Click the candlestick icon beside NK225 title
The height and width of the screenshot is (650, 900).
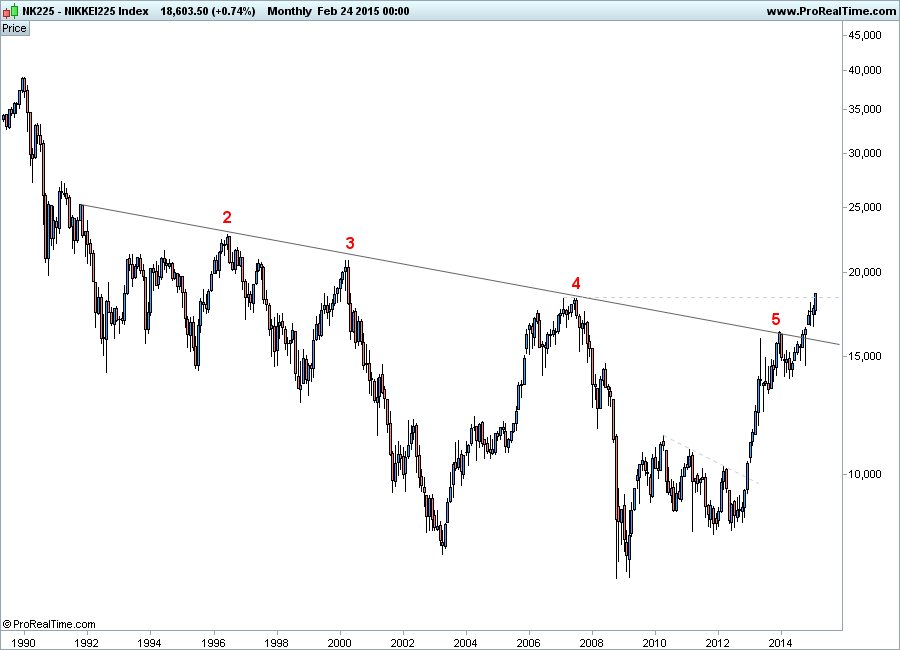[x=11, y=11]
